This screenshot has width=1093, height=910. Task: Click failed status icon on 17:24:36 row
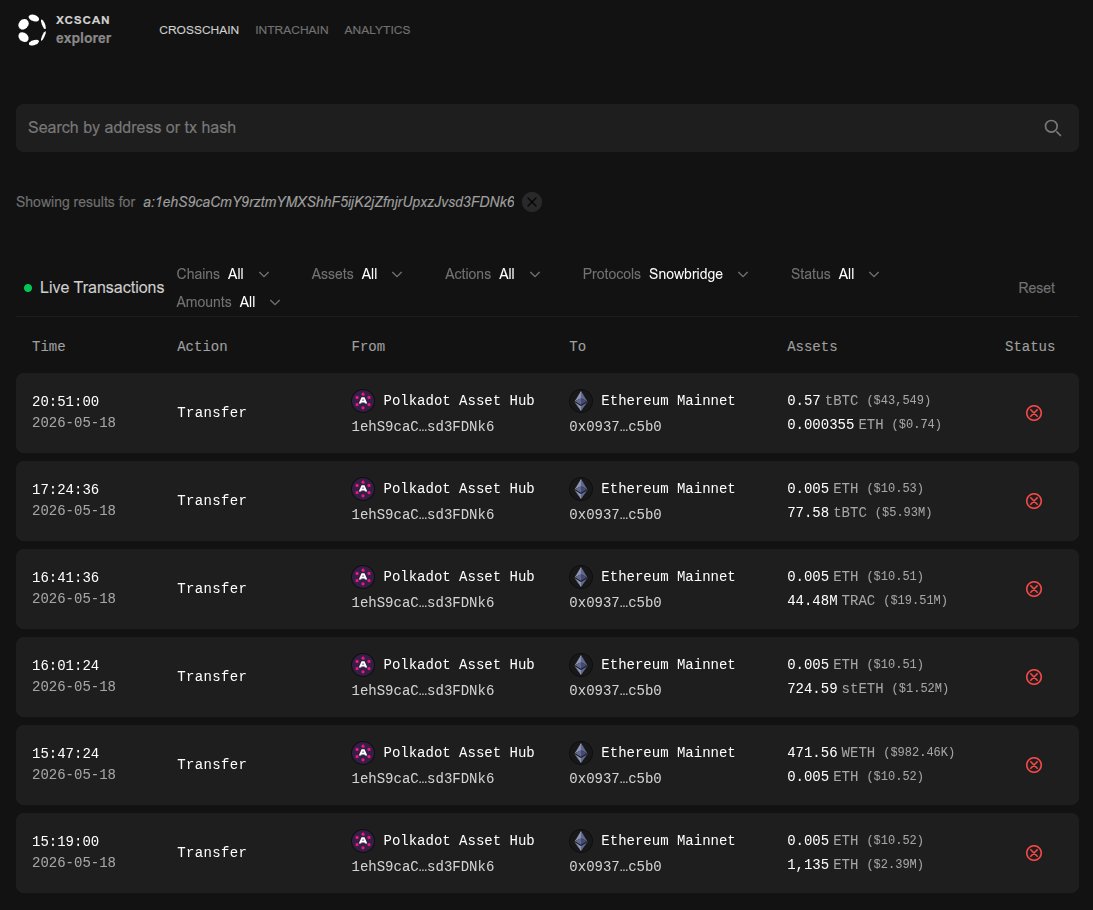click(x=1034, y=501)
